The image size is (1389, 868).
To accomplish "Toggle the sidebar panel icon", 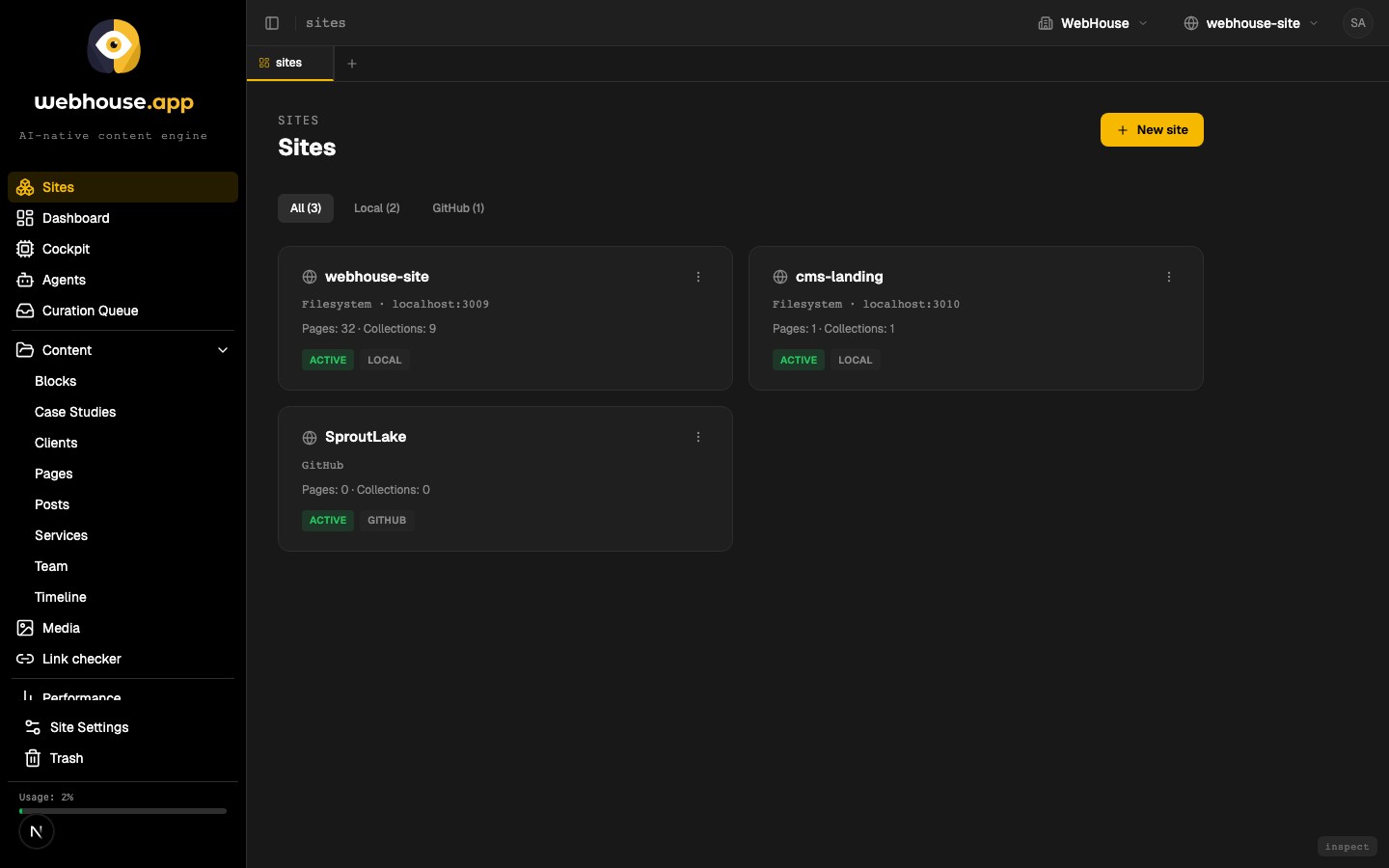I will click(272, 23).
